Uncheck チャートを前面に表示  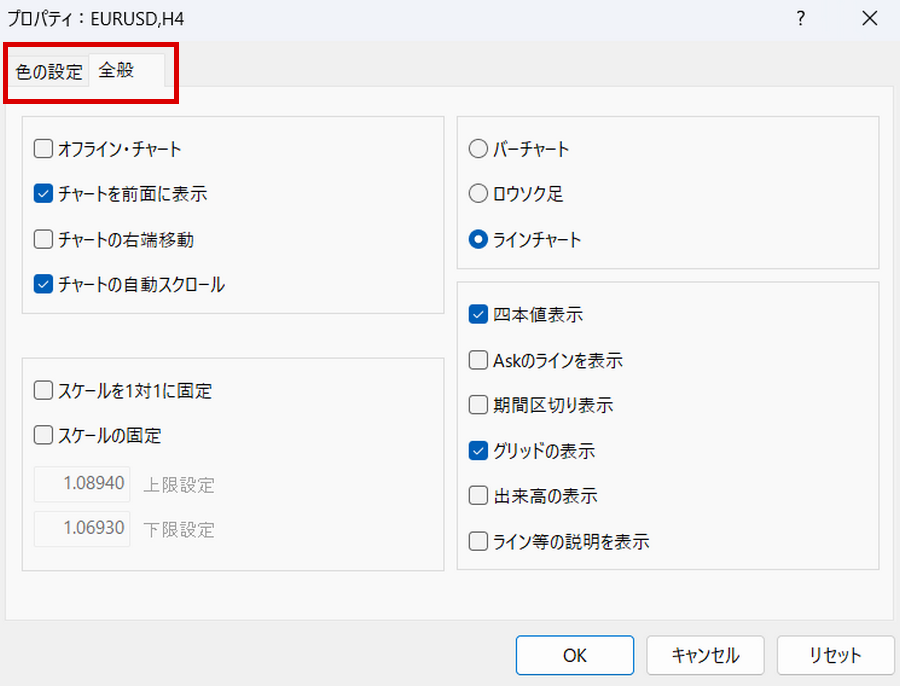point(43,193)
